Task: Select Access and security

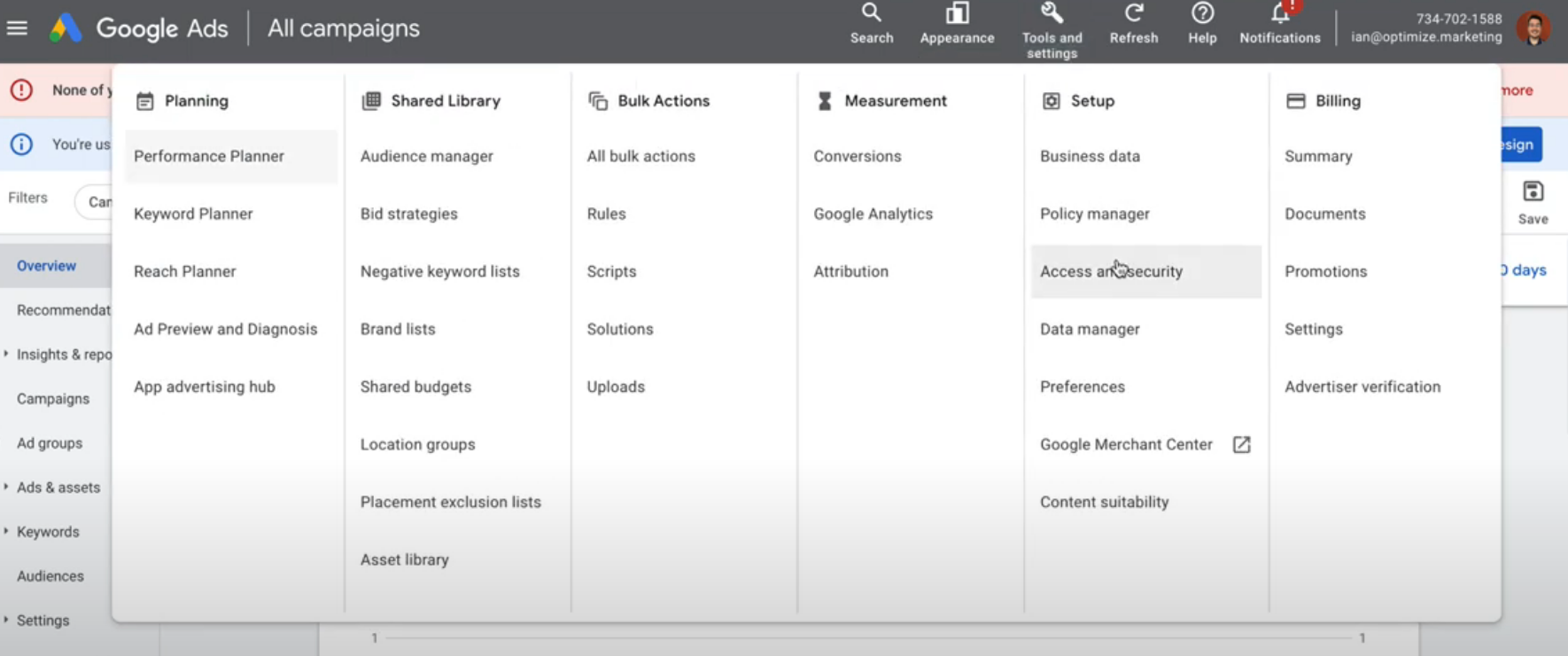Action: (1146, 271)
